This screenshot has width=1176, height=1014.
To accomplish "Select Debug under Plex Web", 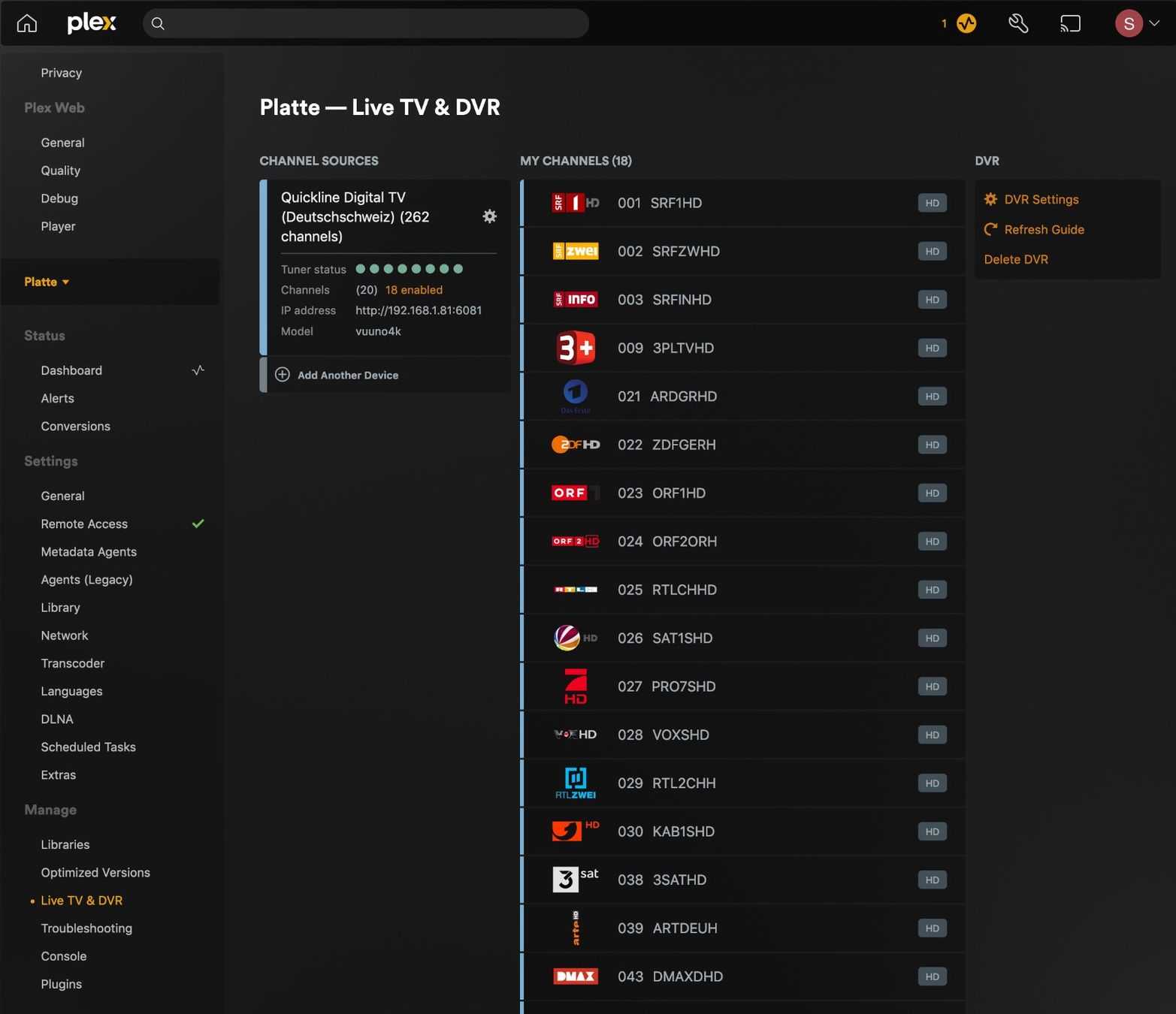I will pyautogui.click(x=59, y=198).
